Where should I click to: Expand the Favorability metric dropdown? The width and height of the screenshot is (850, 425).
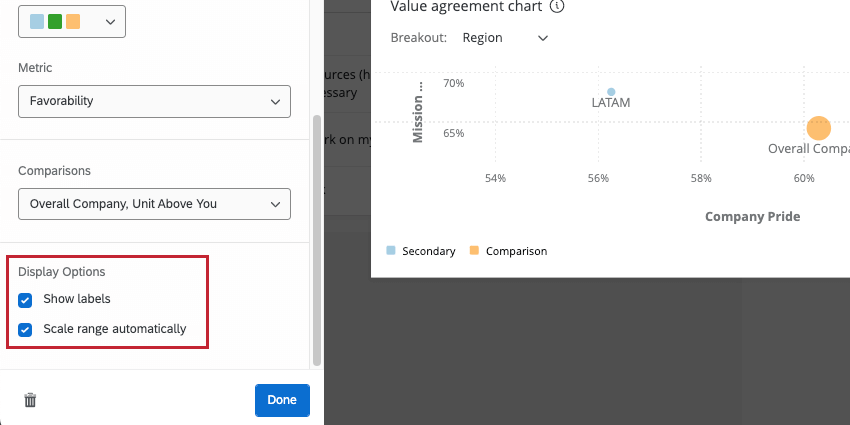(154, 101)
